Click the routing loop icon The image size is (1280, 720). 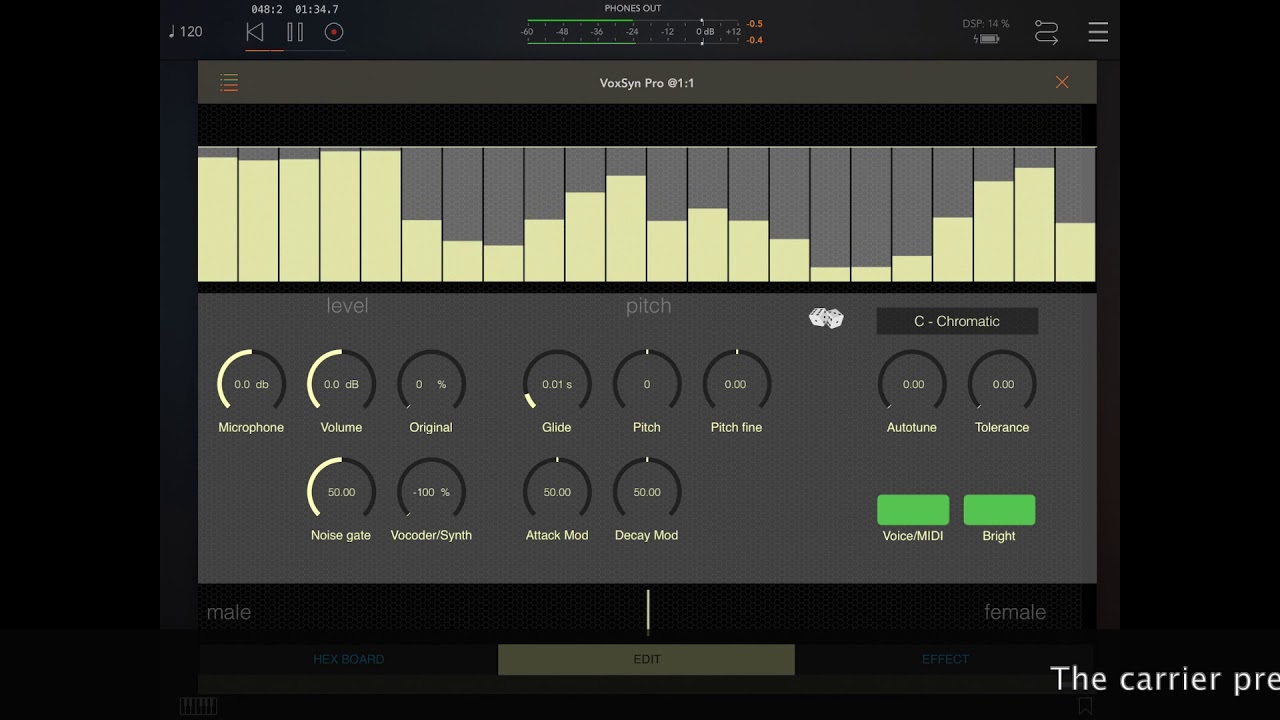click(1046, 32)
